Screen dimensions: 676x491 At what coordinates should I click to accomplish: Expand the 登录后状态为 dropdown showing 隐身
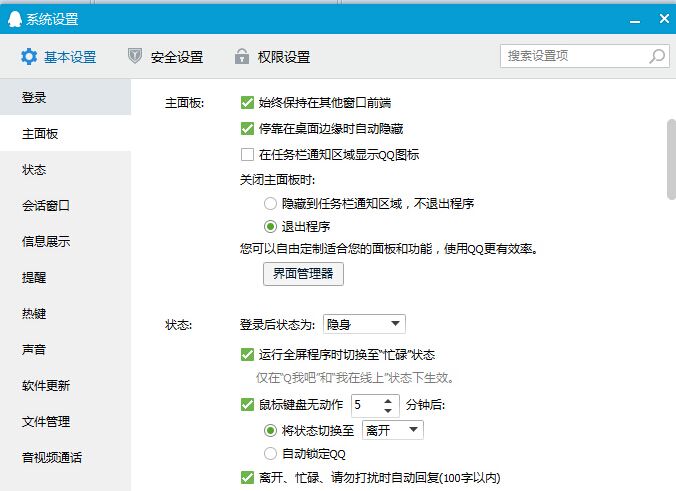click(x=364, y=324)
